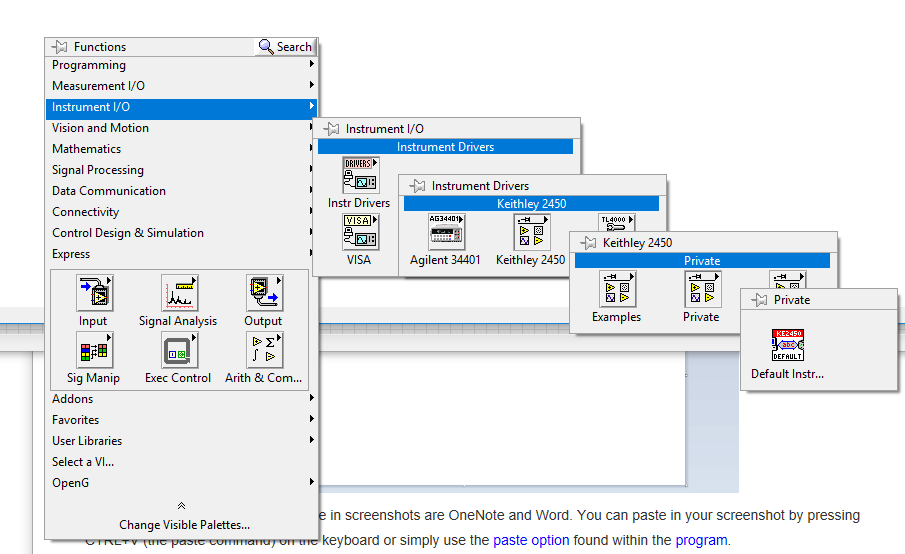Click the Instrument Drivers highlighted header
The width and height of the screenshot is (905, 554).
click(x=445, y=147)
